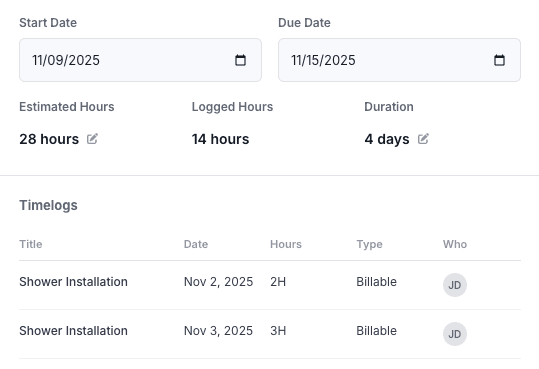Edit the Estimated Hours value pencil icon

pos(92,139)
